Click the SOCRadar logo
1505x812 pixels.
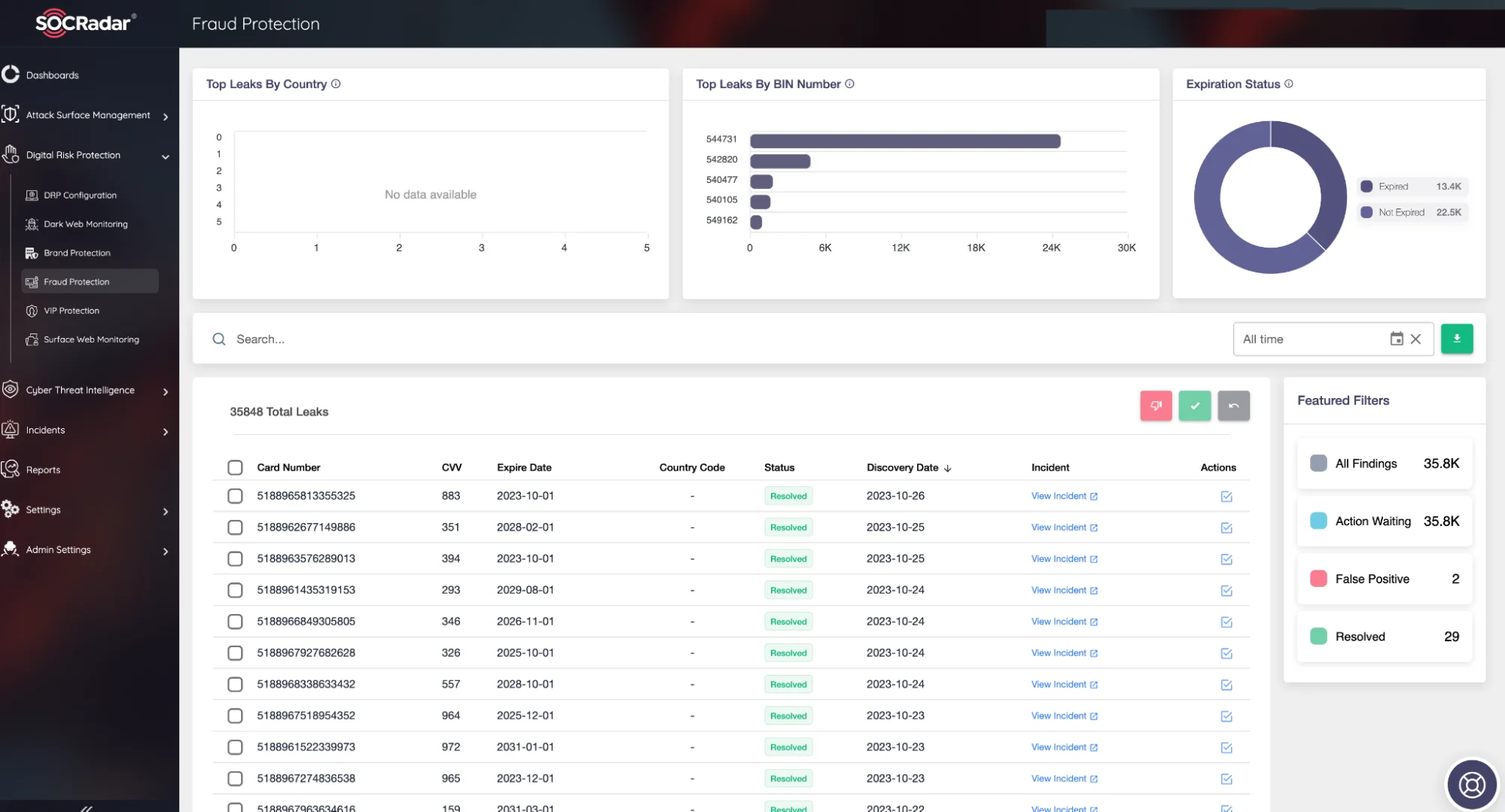tap(86, 23)
